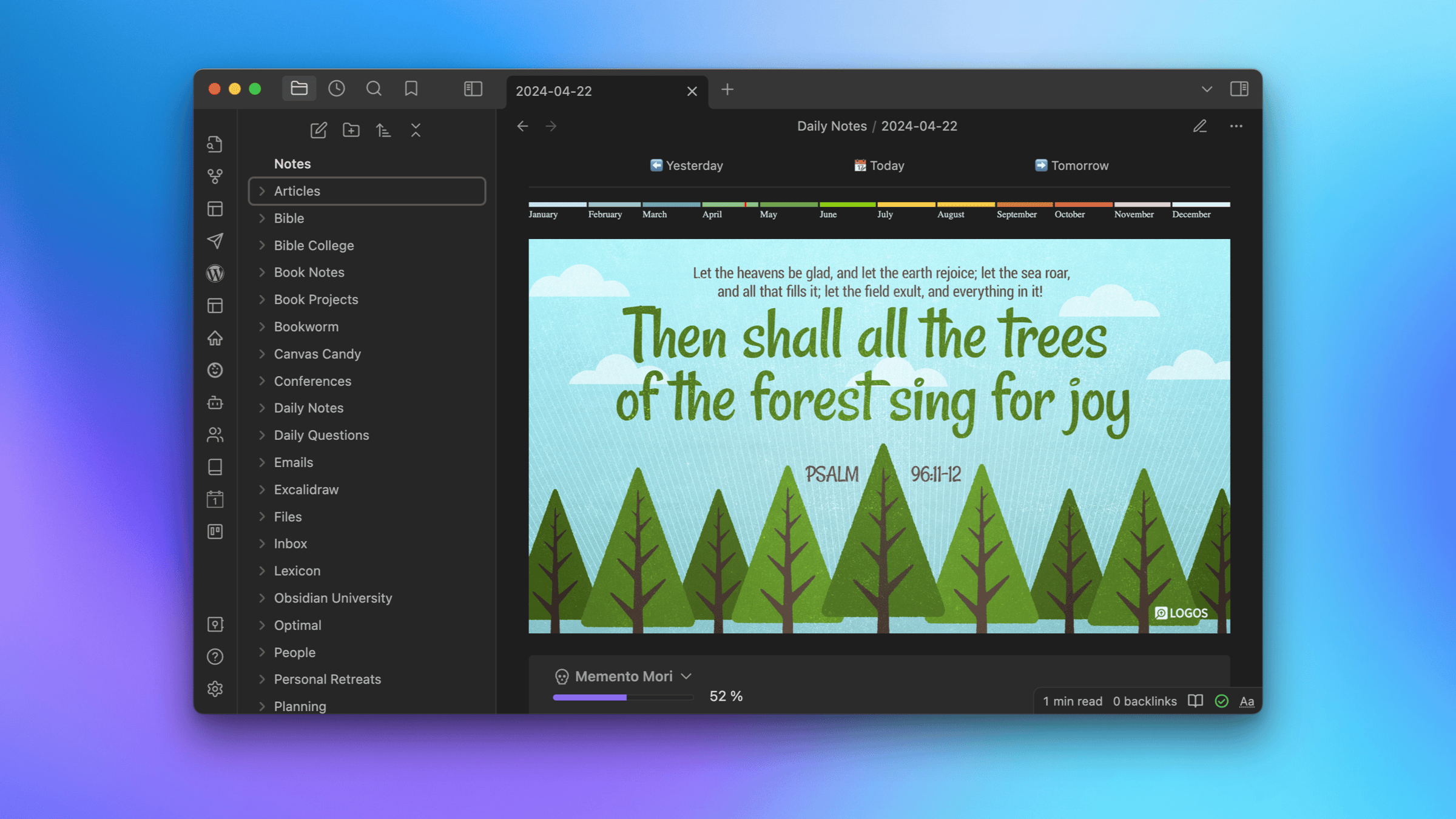Open the daily note calendar ribbon icon
This screenshot has height=819, width=1456.
pos(215,499)
